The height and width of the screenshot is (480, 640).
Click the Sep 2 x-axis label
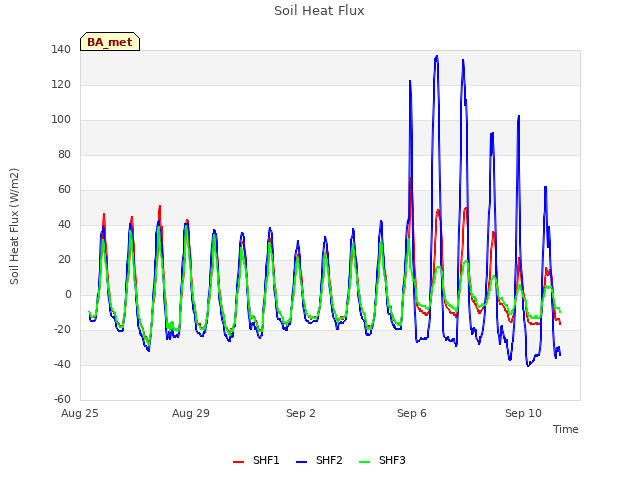pos(301,413)
